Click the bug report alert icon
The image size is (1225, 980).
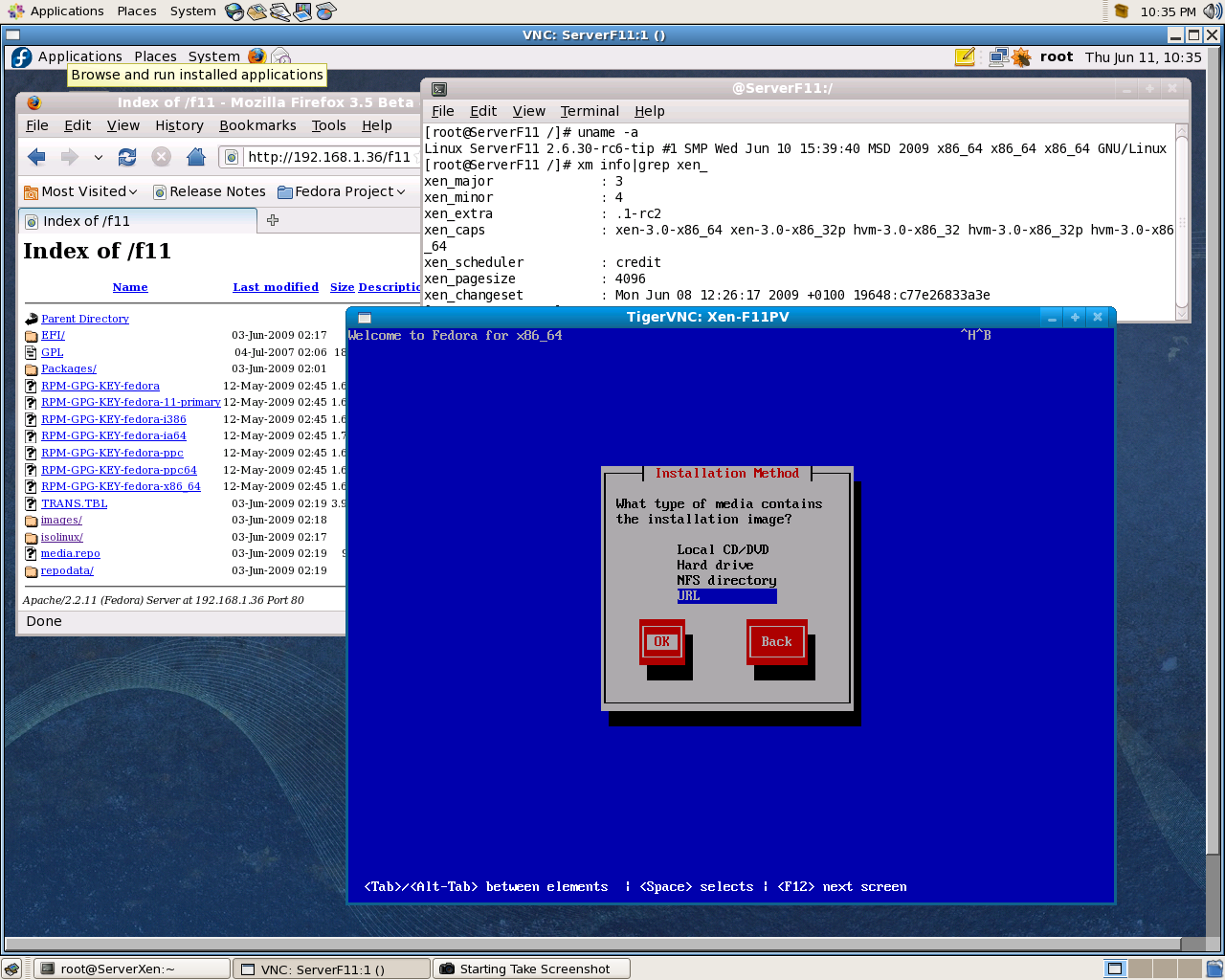click(x=1021, y=57)
